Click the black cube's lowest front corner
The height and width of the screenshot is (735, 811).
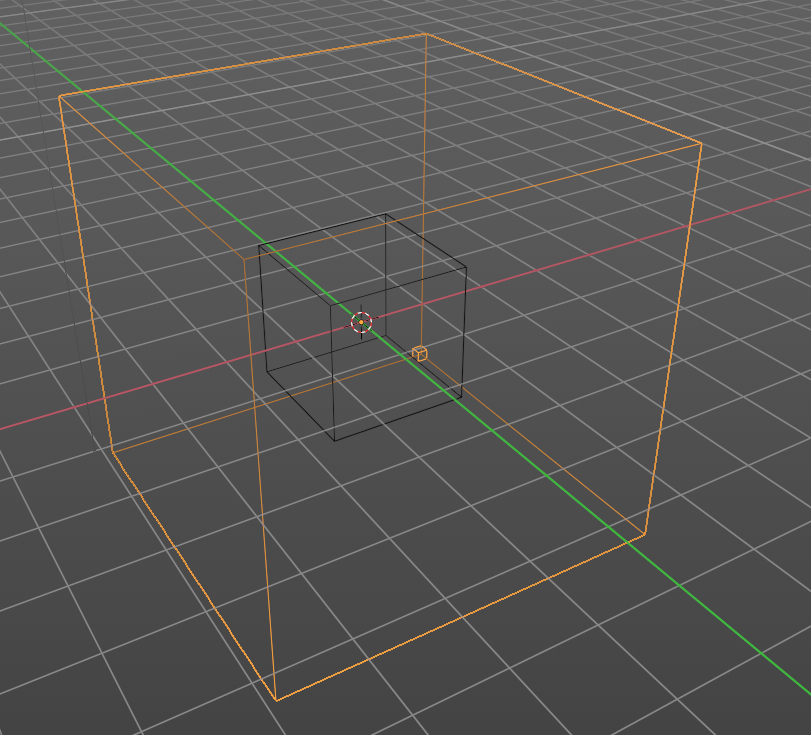(335, 441)
